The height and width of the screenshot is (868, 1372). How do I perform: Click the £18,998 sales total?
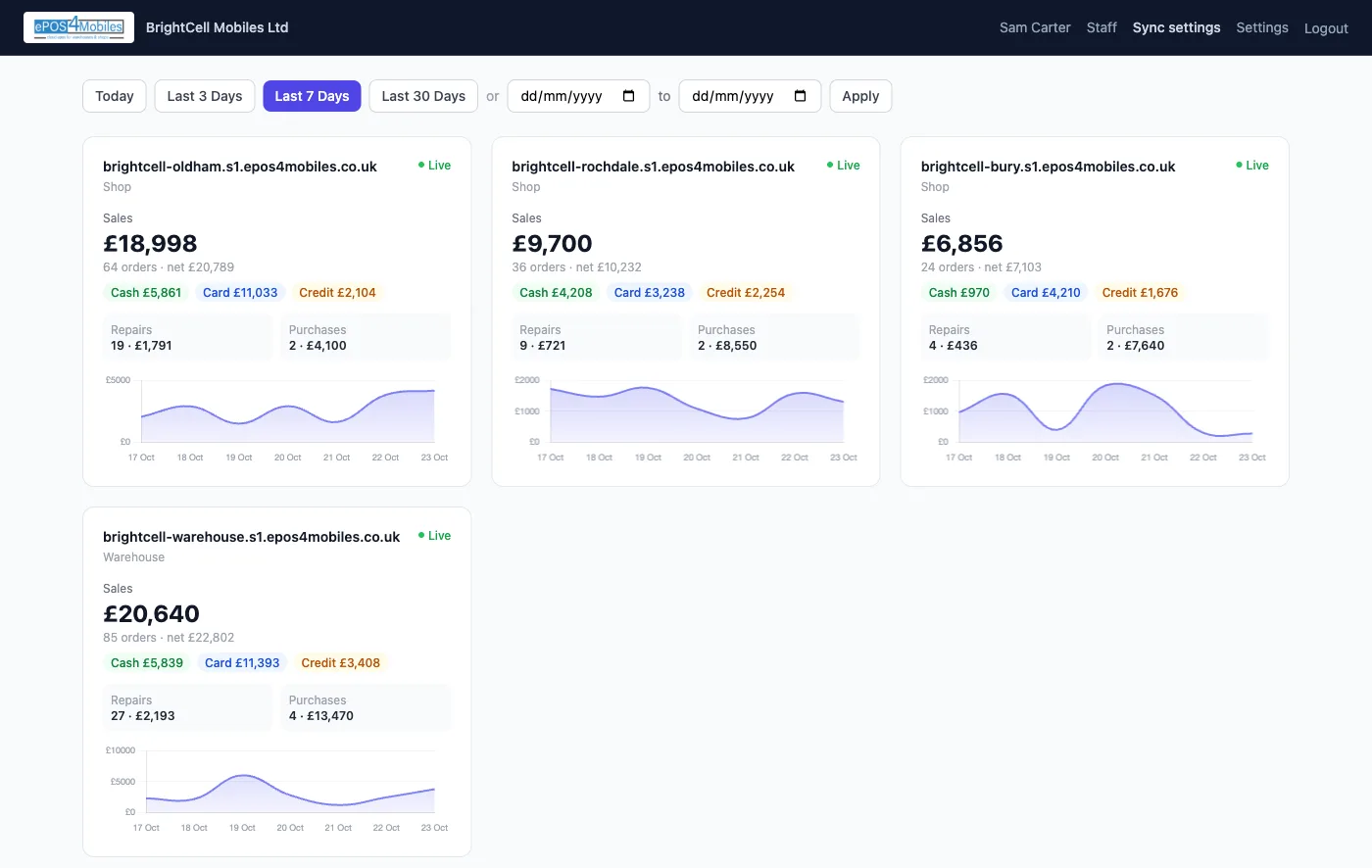click(x=150, y=244)
